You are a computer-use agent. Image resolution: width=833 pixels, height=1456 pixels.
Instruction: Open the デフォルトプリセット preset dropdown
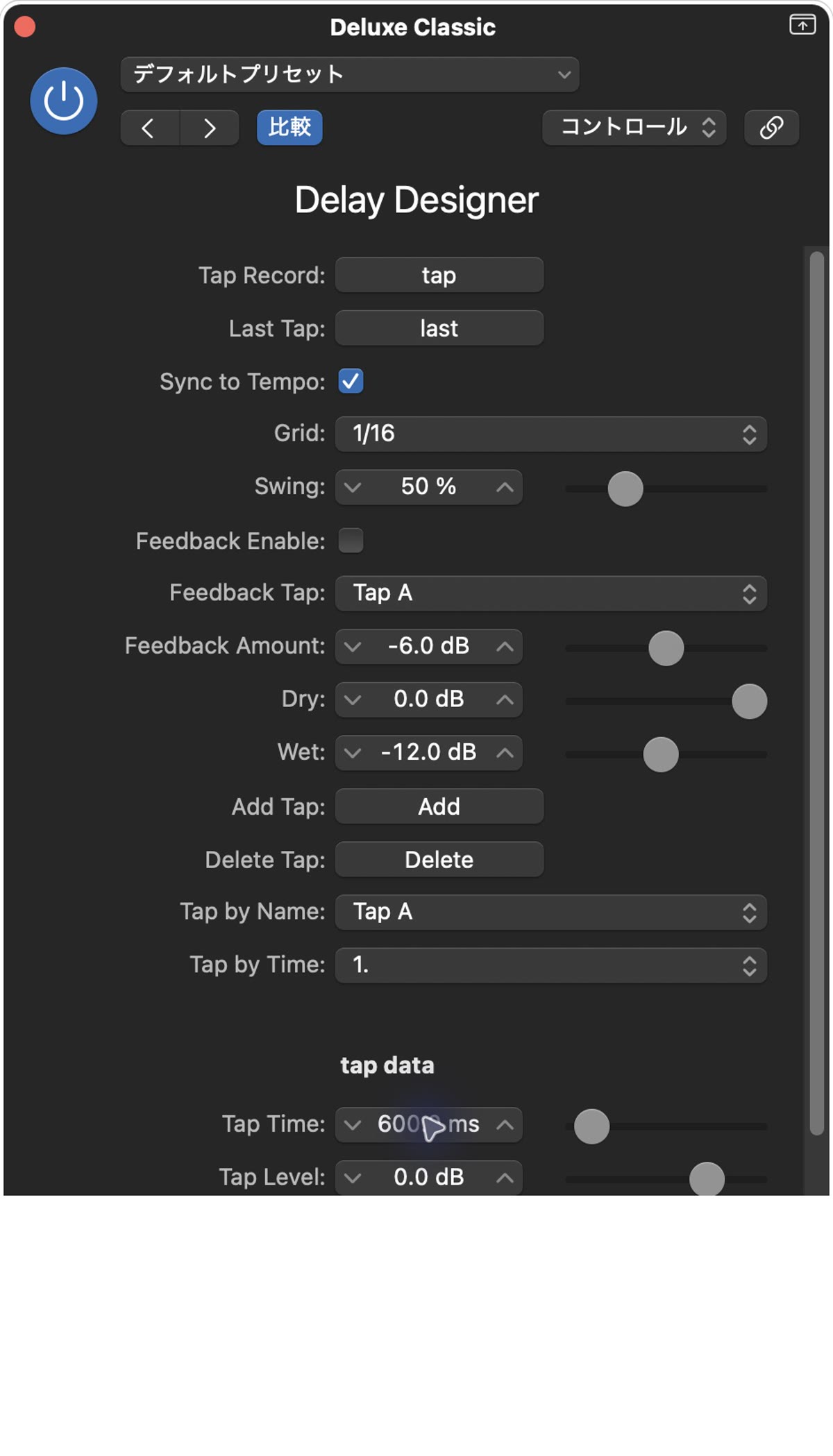pos(350,74)
